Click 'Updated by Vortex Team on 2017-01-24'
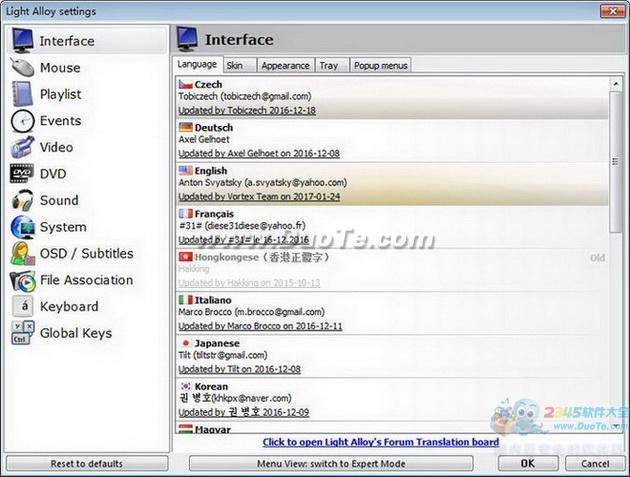This screenshot has height=477, width=630. (x=259, y=197)
